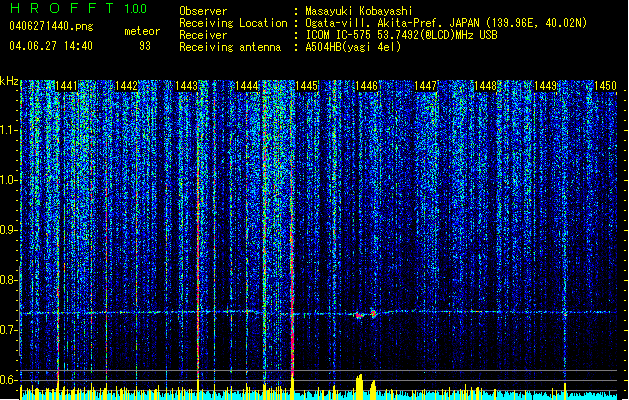
Task: Click the 1446 time marker
Action: tap(367, 86)
